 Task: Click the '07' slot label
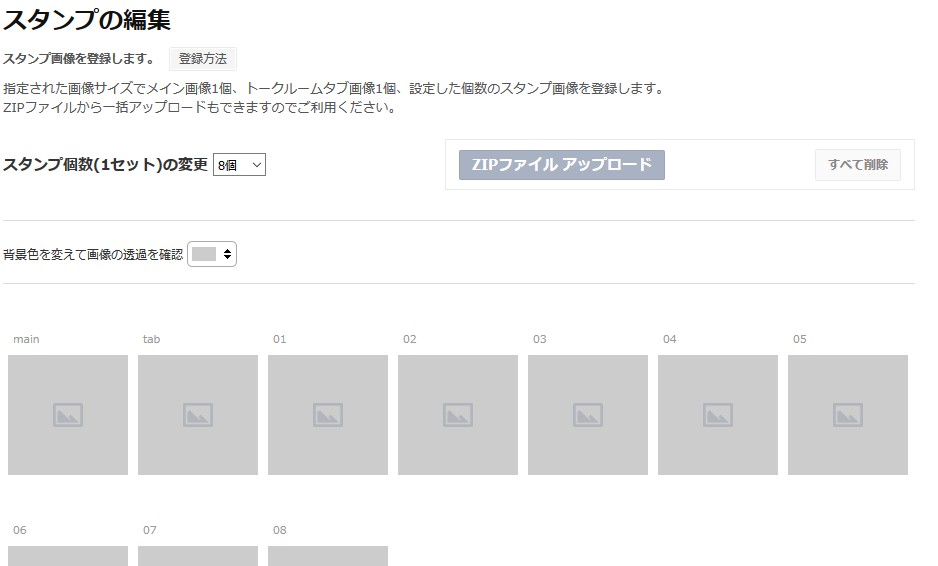point(150,530)
